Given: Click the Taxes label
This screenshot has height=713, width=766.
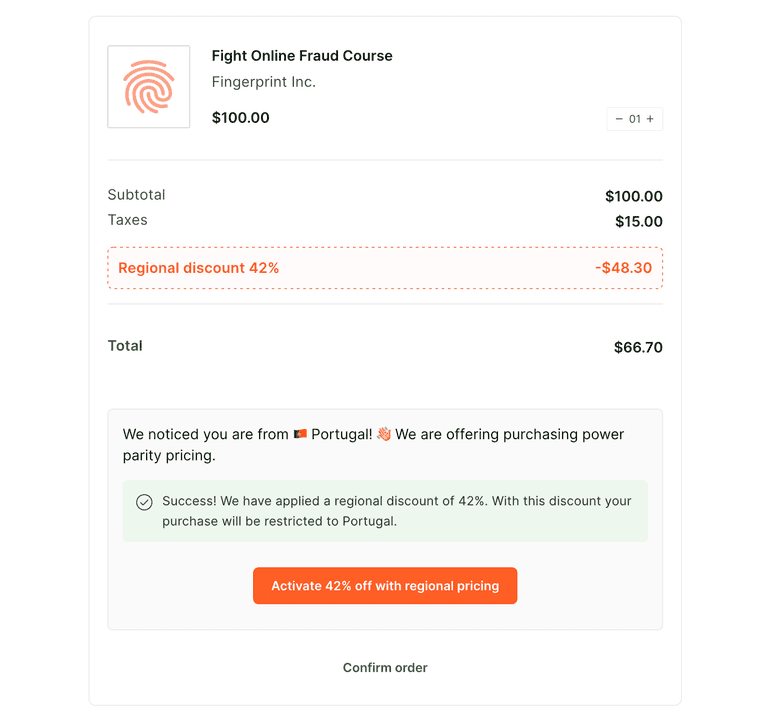Looking at the screenshot, I should pos(128,220).
